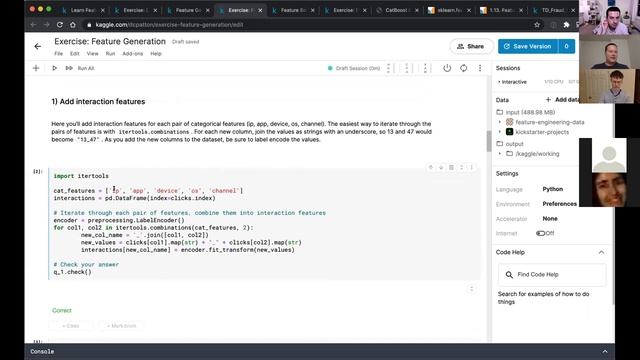The height and width of the screenshot is (360, 640).
Task: Go back with the arrow beside the notebook title
Action: coord(38,47)
